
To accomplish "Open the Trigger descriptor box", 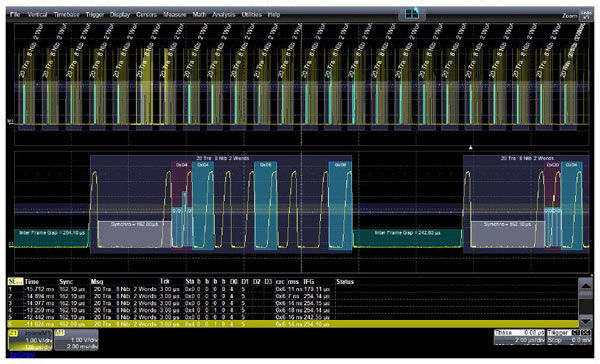I will 569,336.
